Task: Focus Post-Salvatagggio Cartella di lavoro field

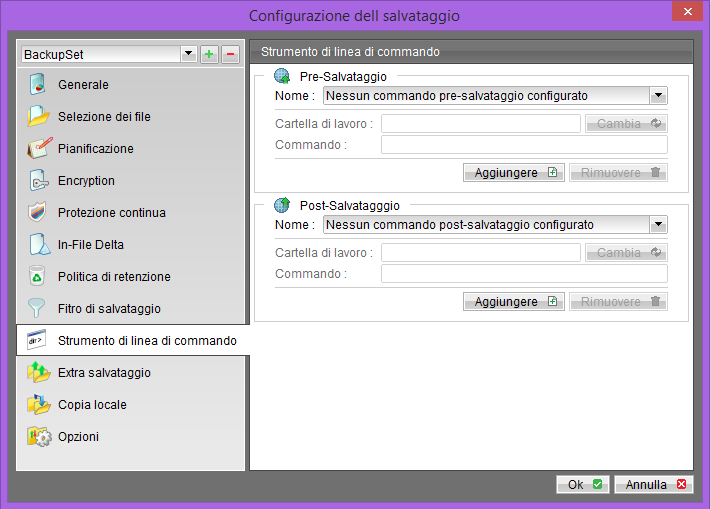Action: click(481, 252)
